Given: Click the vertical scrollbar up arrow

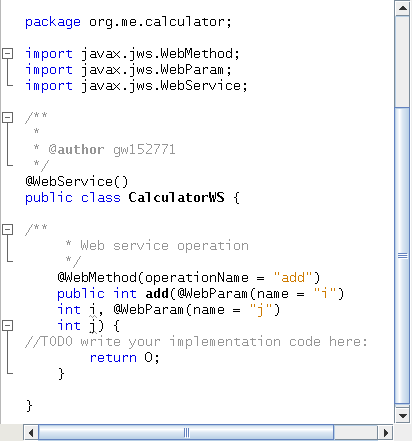Looking at the screenshot, I should (402, 8).
